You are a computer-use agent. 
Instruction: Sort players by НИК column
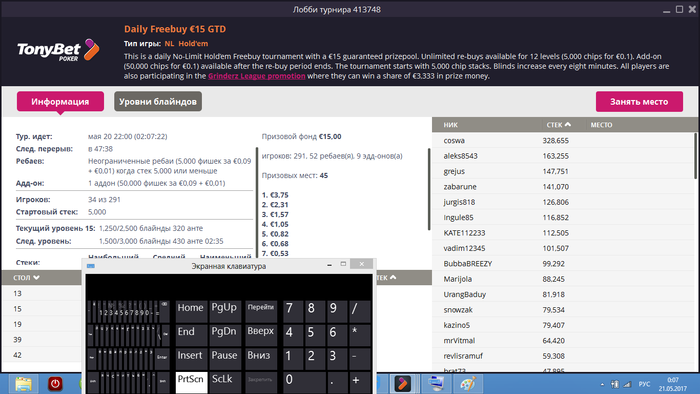tap(450, 125)
